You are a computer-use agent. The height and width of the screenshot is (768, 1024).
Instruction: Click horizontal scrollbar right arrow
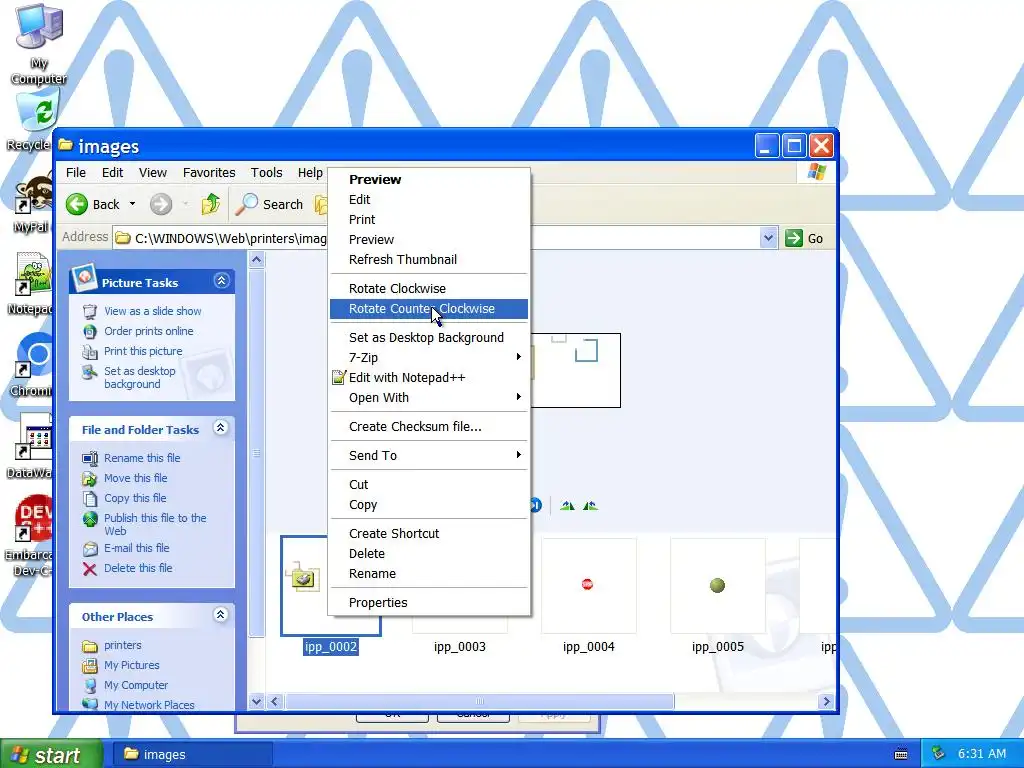827,701
